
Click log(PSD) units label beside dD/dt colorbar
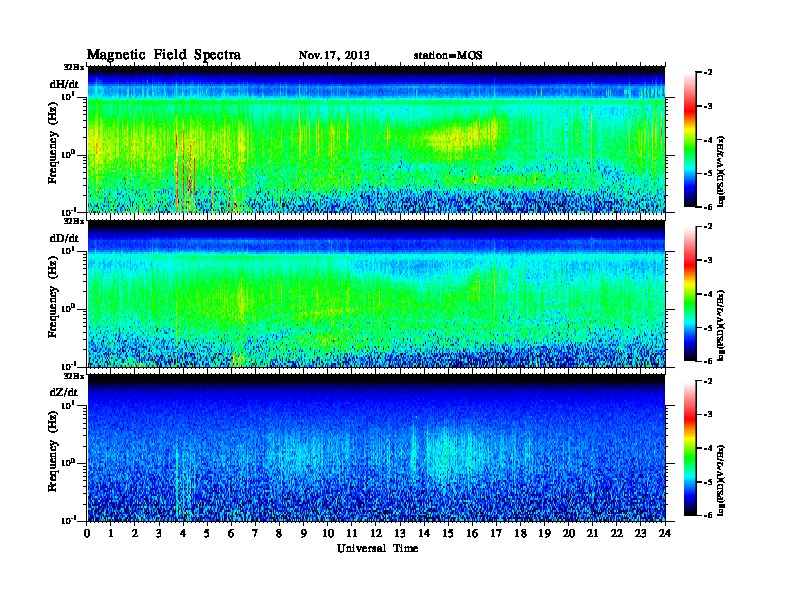722,325
